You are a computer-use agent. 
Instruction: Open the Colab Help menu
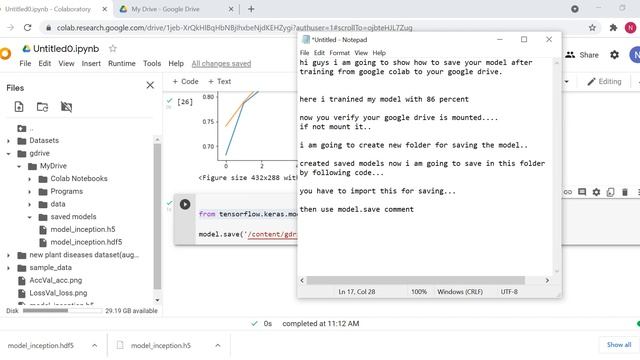point(176,63)
